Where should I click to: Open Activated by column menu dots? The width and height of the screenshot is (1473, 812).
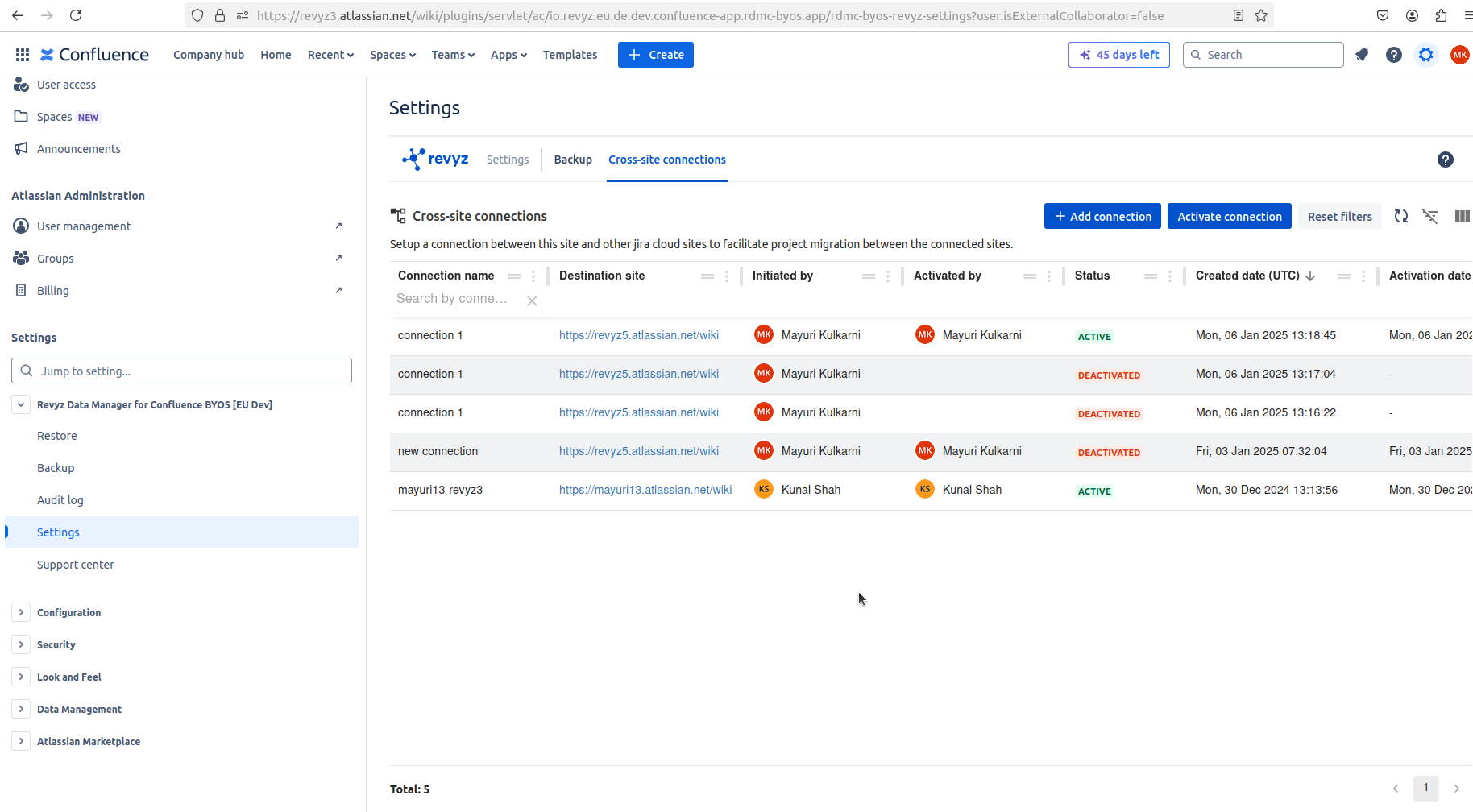(1049, 276)
